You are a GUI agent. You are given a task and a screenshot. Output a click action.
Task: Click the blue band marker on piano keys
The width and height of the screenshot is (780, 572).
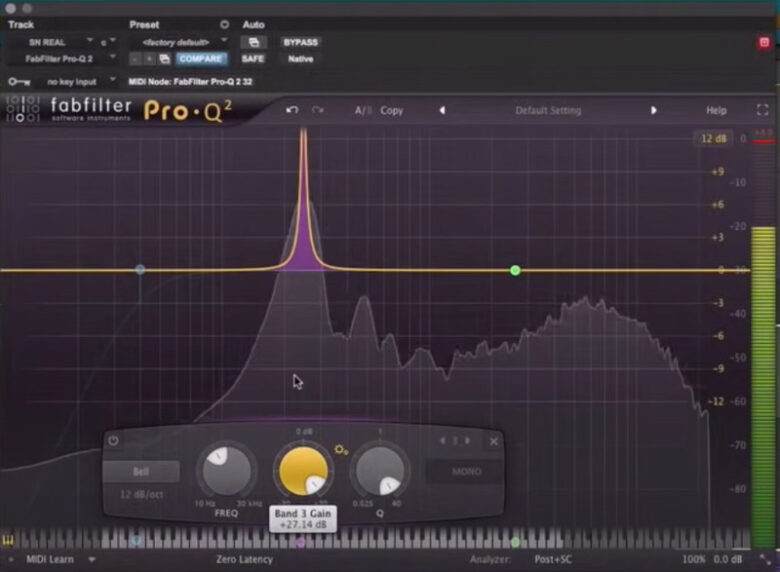click(137, 541)
